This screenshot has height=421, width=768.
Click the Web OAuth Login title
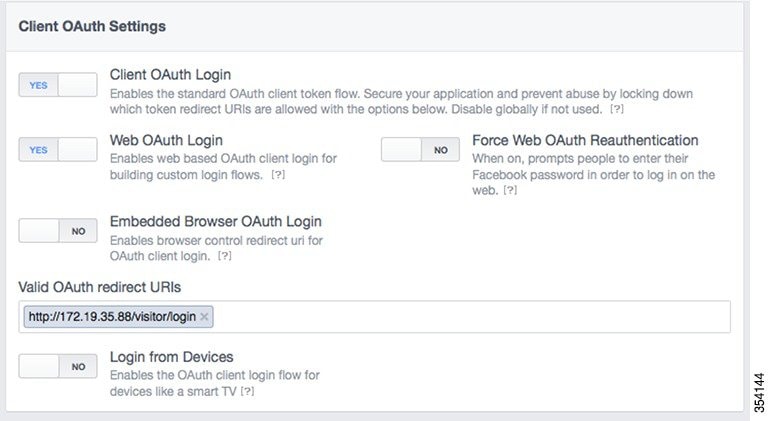[166, 140]
